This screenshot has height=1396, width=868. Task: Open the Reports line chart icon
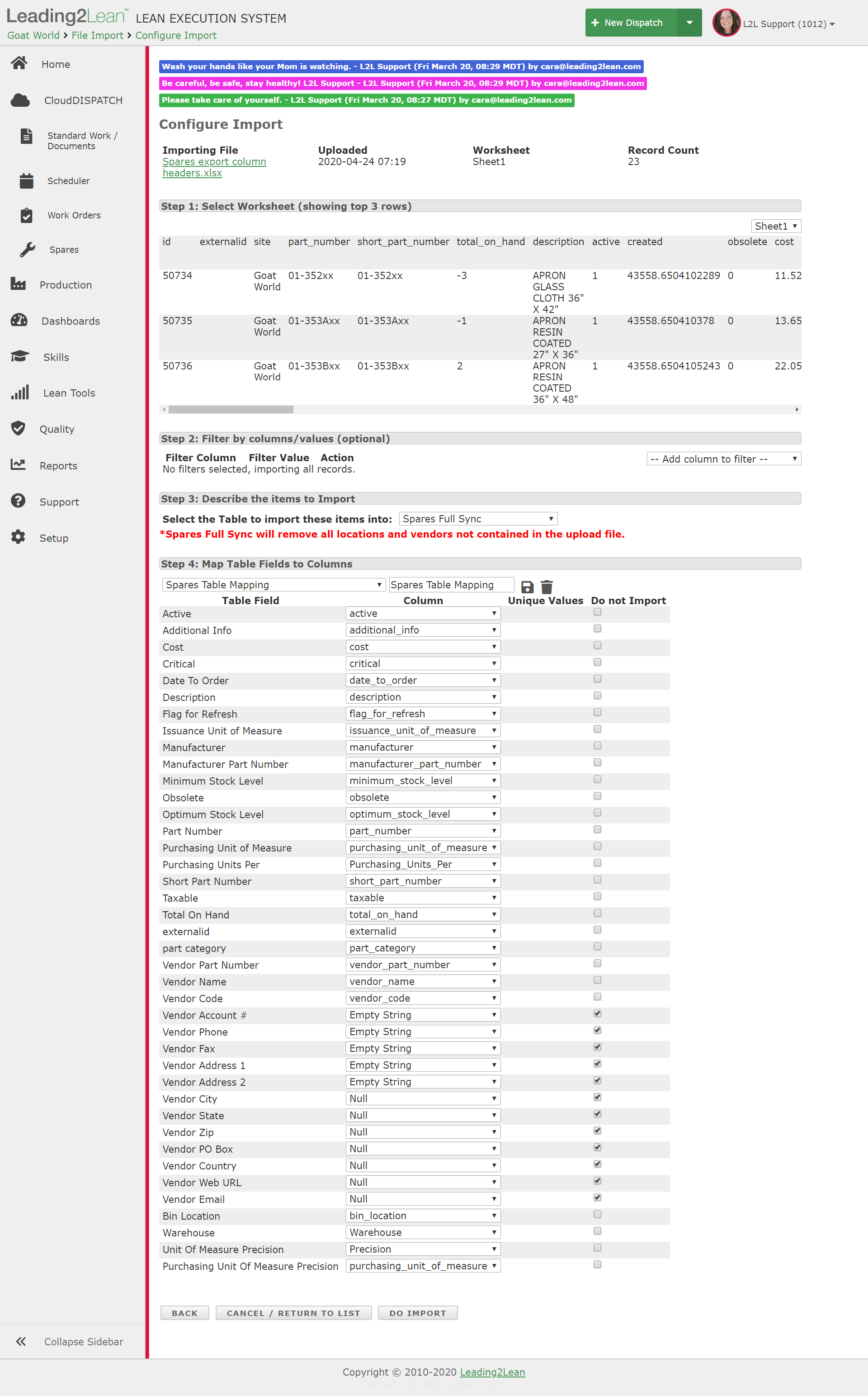coord(19,464)
